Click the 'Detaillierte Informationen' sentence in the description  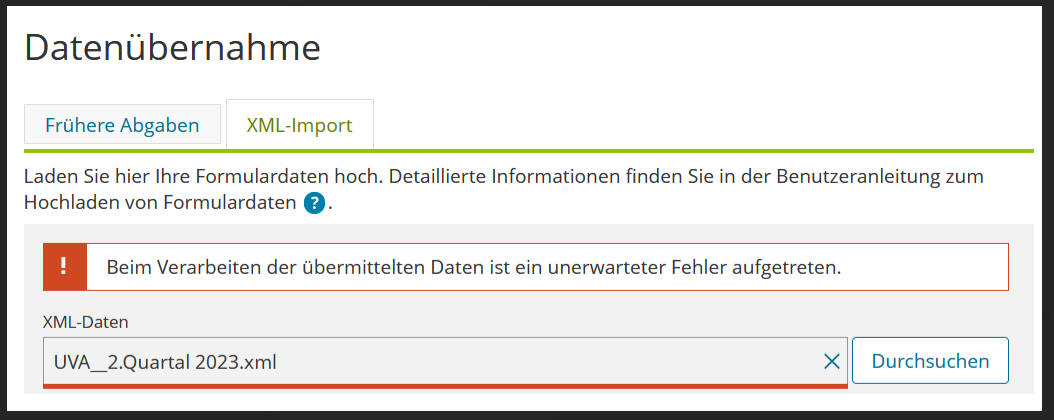tap(686, 177)
